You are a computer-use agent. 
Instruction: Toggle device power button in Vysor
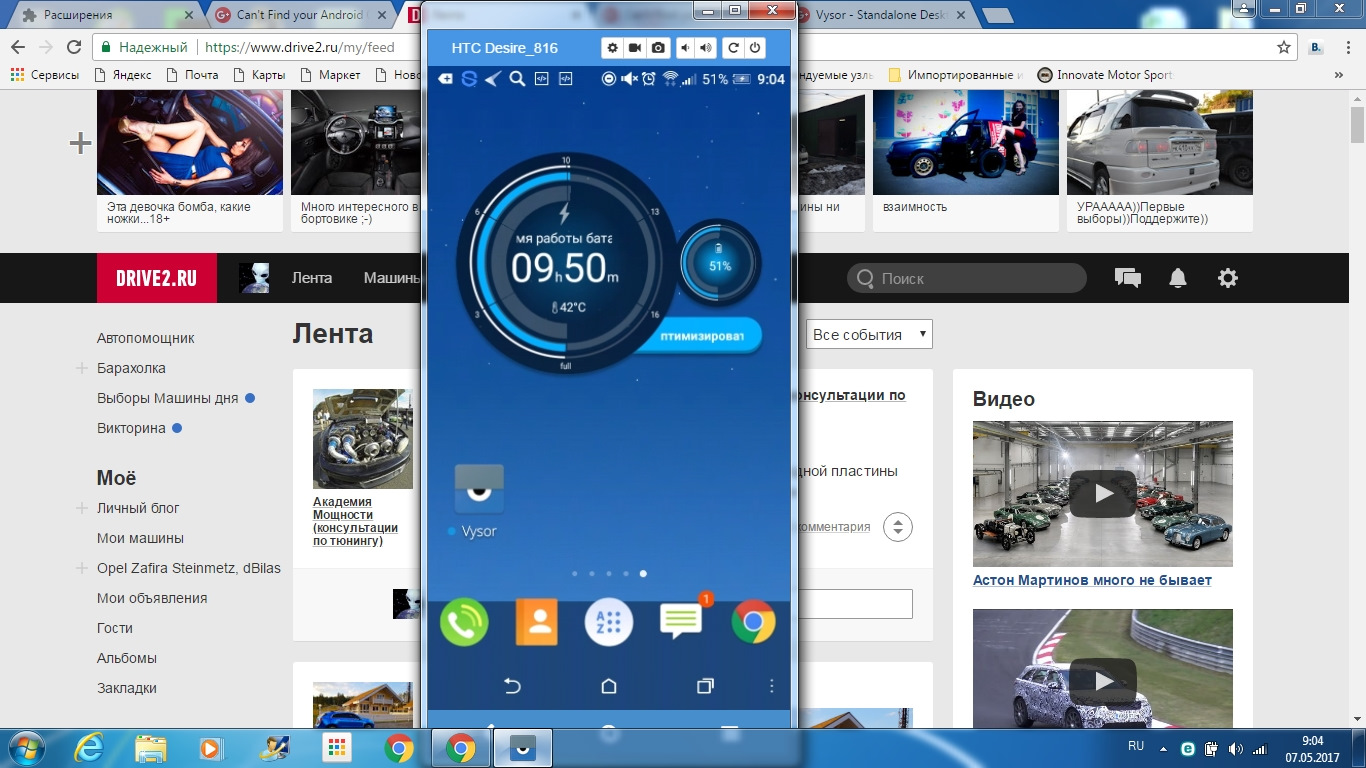tap(755, 48)
